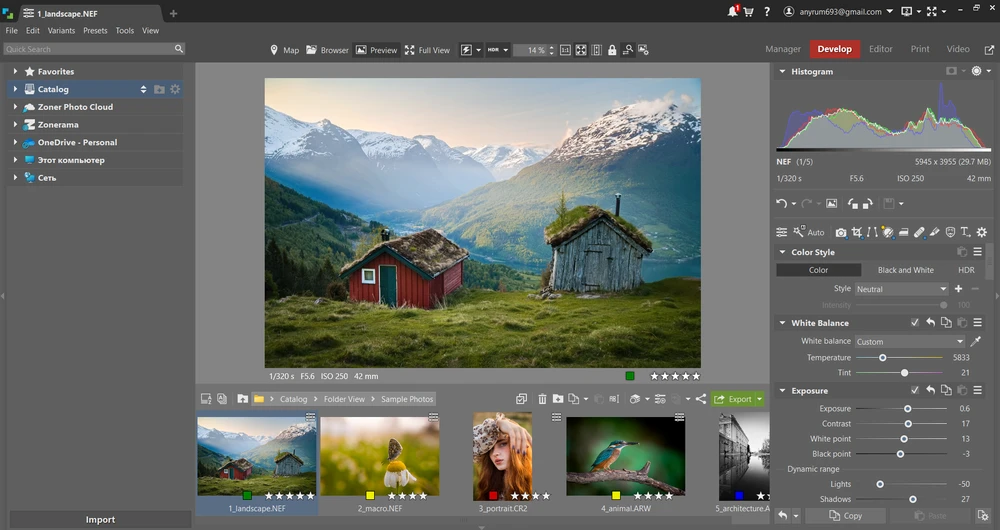1000x530 pixels.
Task: Expand the Zoner Photo Cloud tree item
Action: 16,107
